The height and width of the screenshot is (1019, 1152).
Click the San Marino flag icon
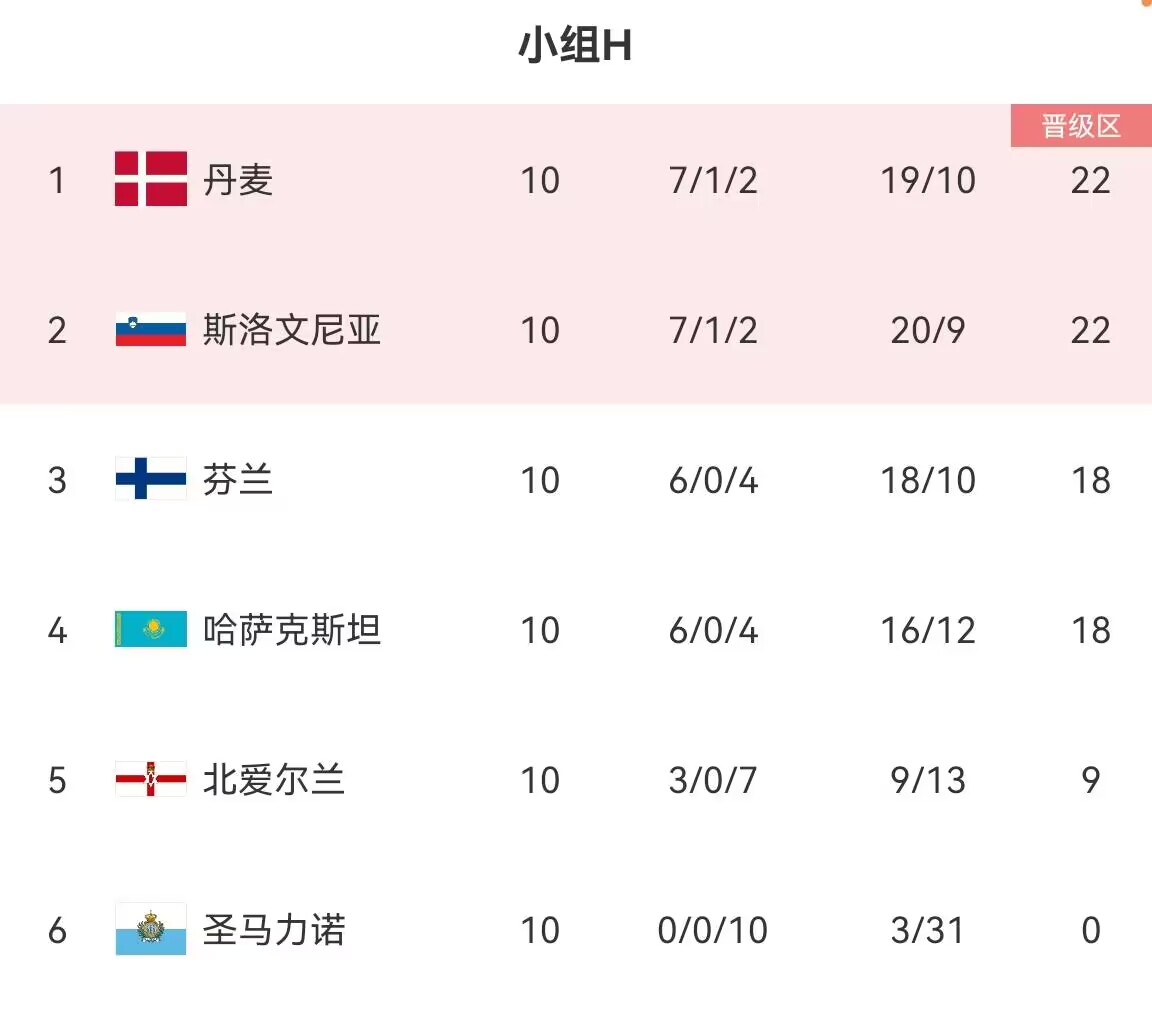(151, 930)
